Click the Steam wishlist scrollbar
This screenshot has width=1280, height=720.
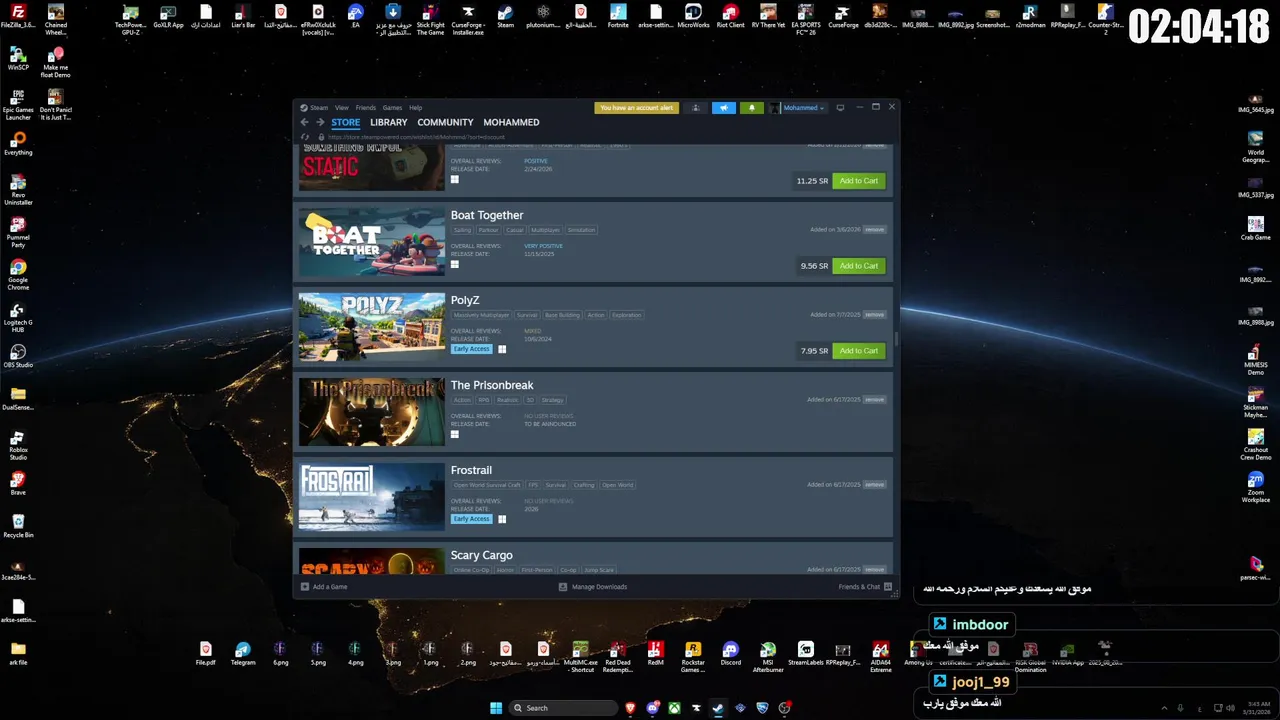896,340
